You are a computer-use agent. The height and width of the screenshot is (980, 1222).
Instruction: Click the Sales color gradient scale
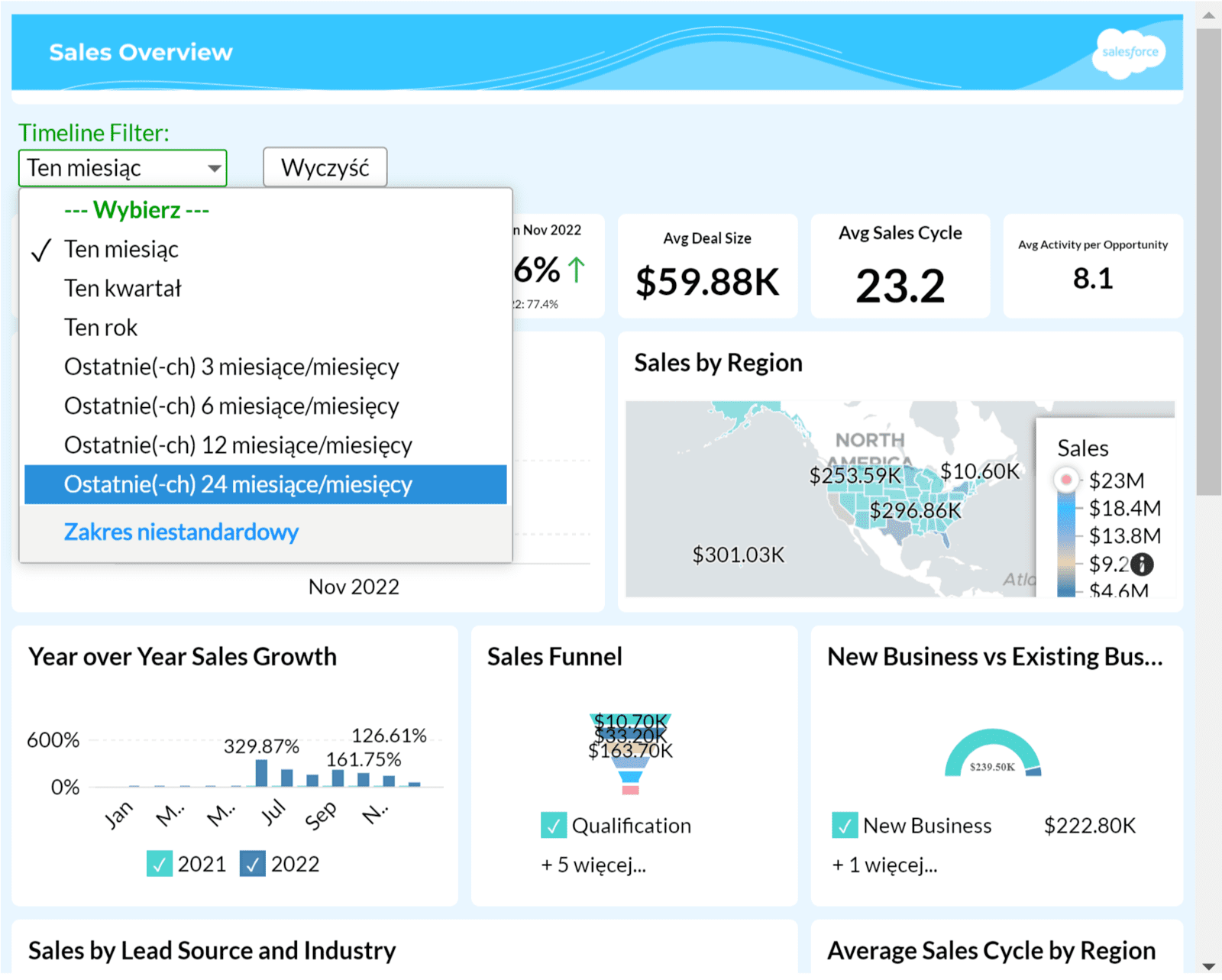[1065, 544]
